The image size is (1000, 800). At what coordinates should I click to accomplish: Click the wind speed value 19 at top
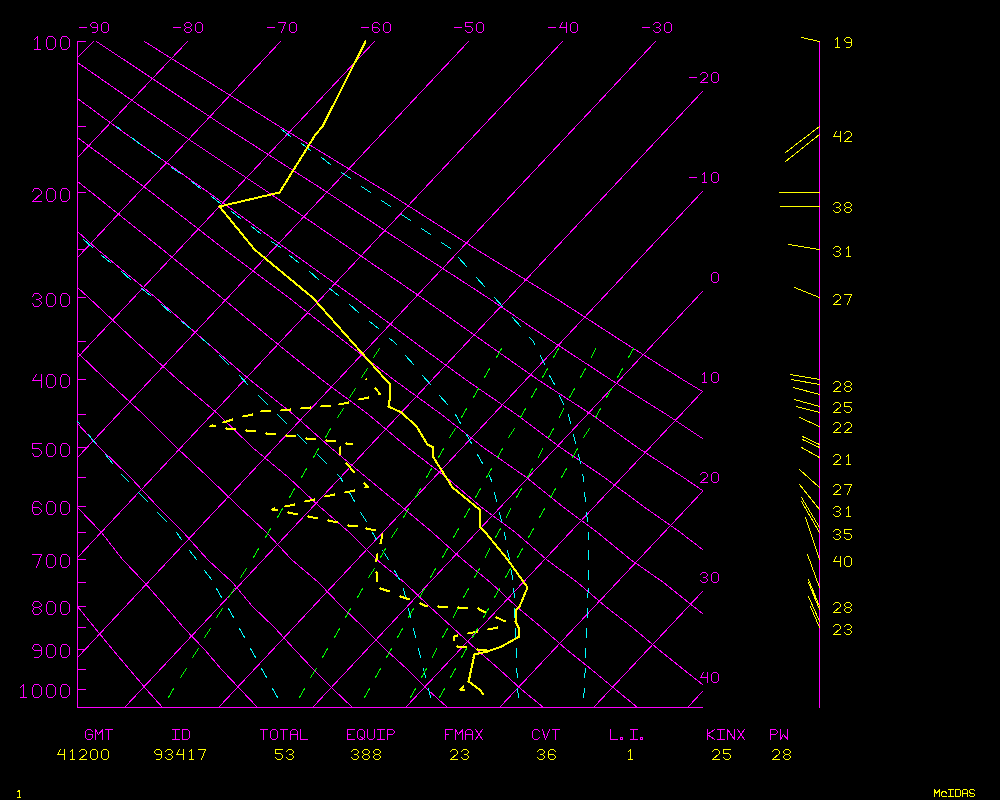click(x=842, y=43)
